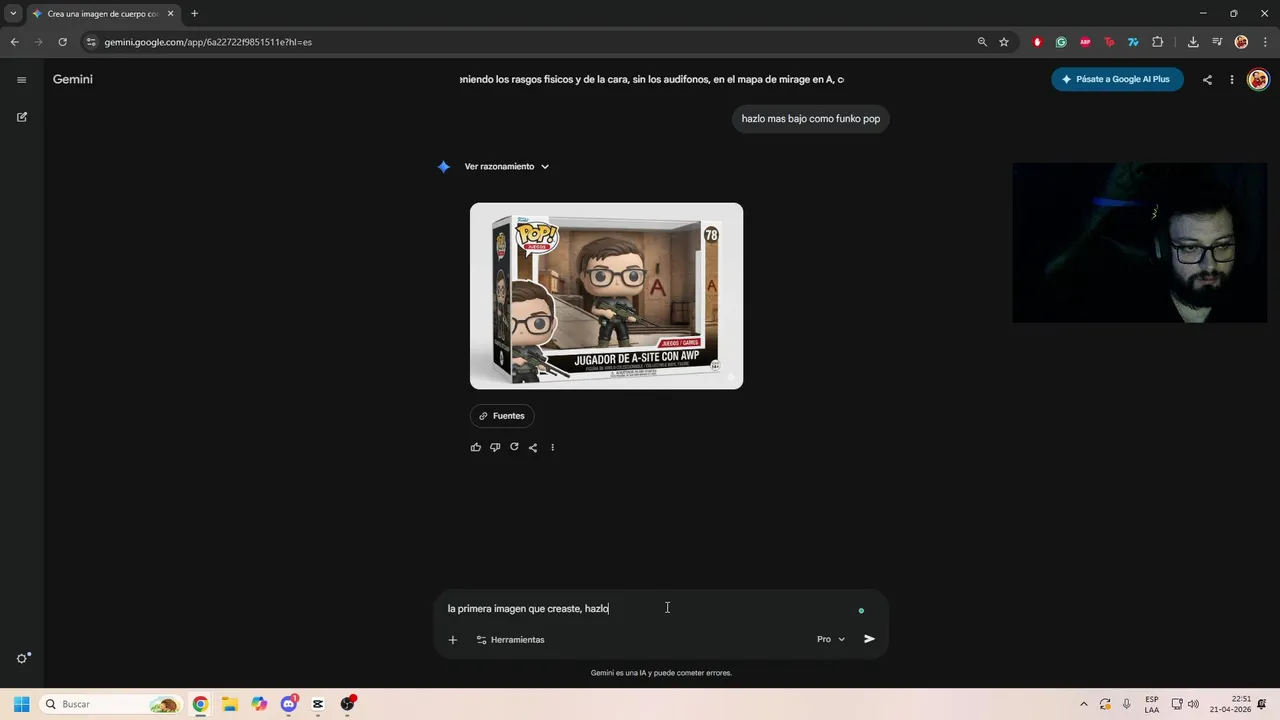Click the plus icon to add files

tap(452, 640)
